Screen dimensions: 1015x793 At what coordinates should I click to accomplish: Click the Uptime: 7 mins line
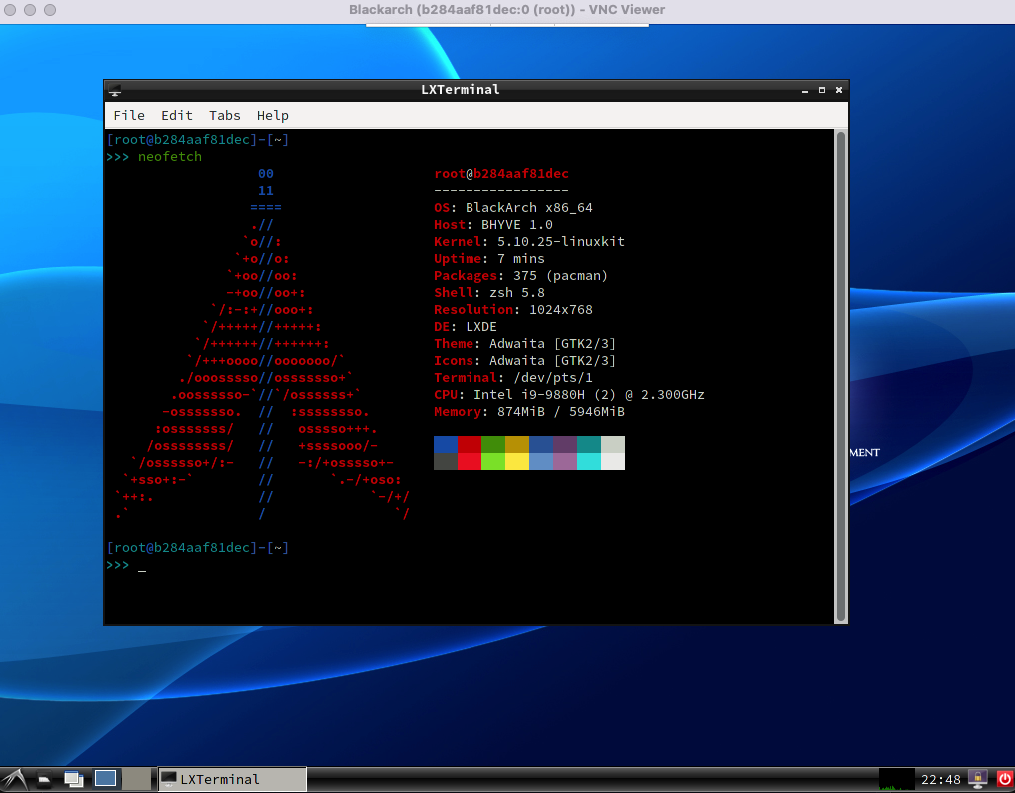click(489, 258)
